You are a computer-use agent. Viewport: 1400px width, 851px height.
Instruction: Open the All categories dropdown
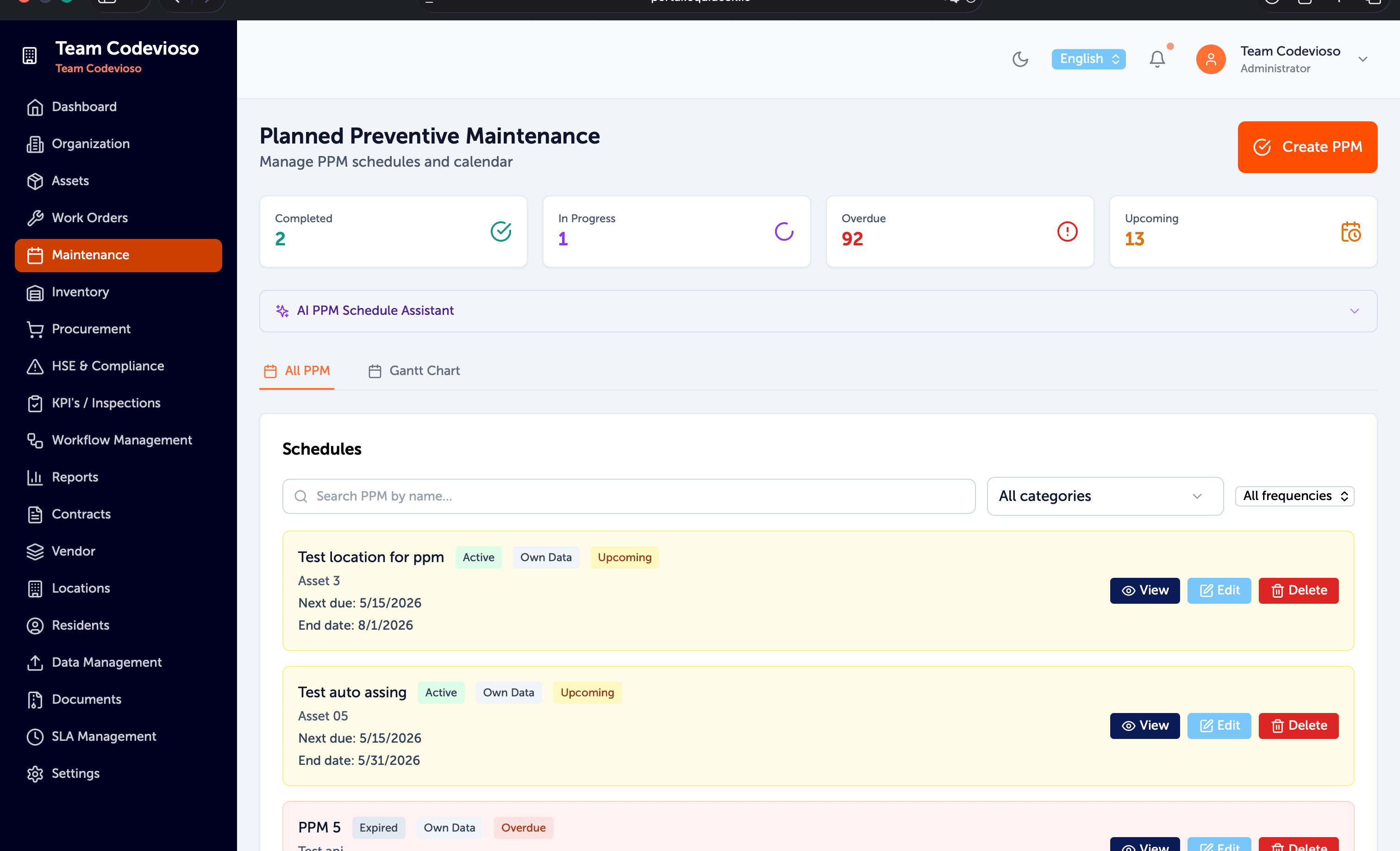coord(1105,496)
